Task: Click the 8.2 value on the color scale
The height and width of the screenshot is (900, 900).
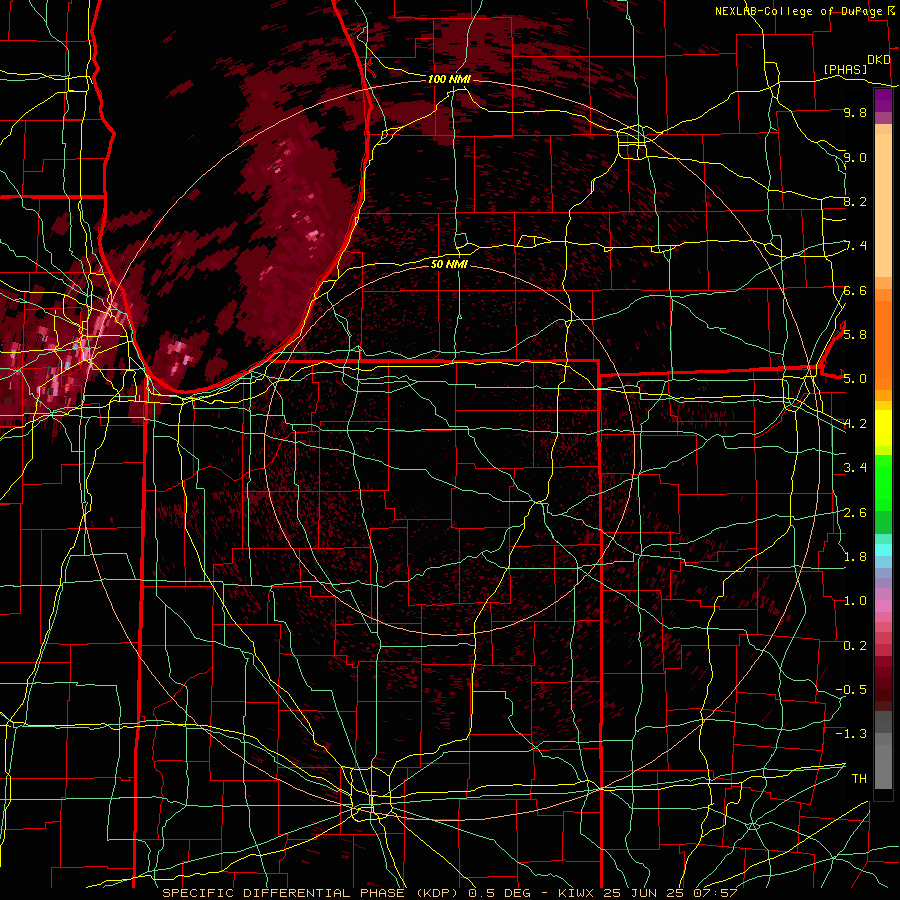Action: [855, 201]
